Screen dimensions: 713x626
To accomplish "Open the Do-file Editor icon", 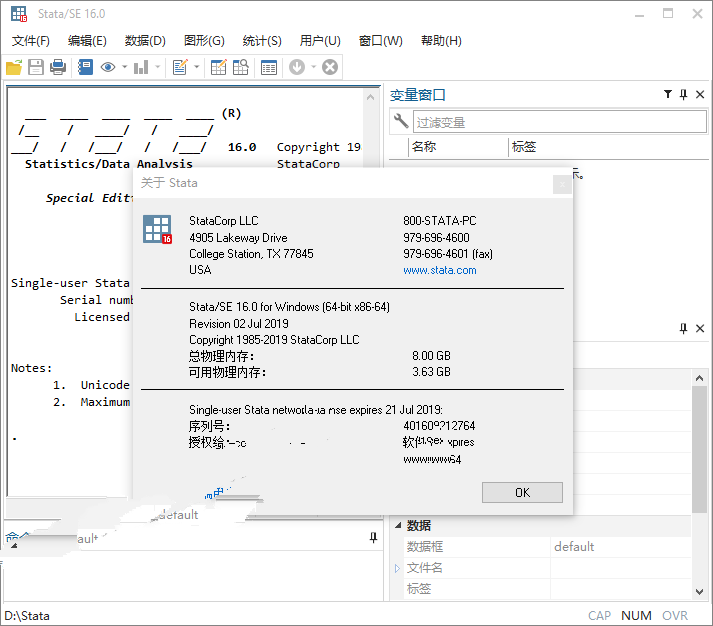I will [180, 68].
